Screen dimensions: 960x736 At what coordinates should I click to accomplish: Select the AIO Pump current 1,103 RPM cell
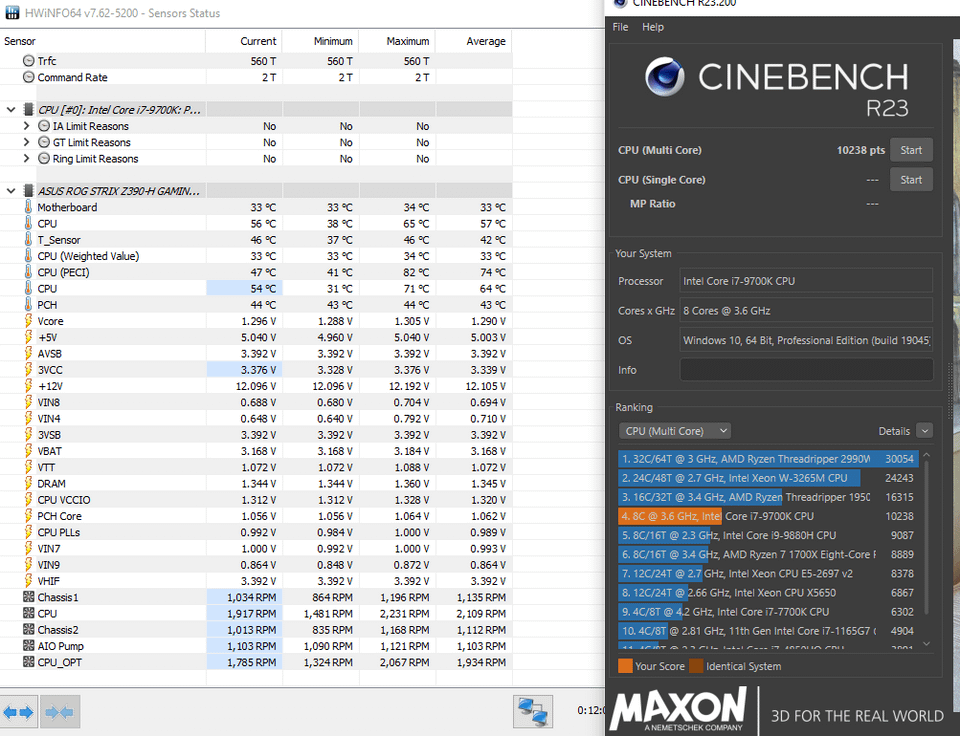tap(244, 645)
